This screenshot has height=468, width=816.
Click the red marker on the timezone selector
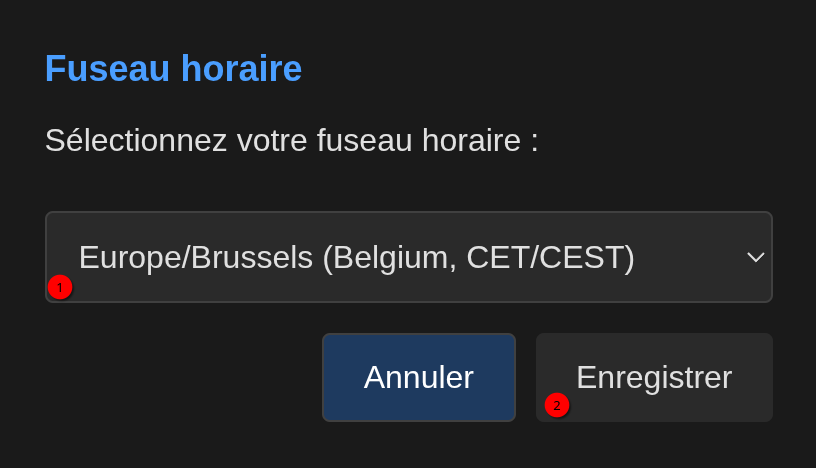point(60,288)
